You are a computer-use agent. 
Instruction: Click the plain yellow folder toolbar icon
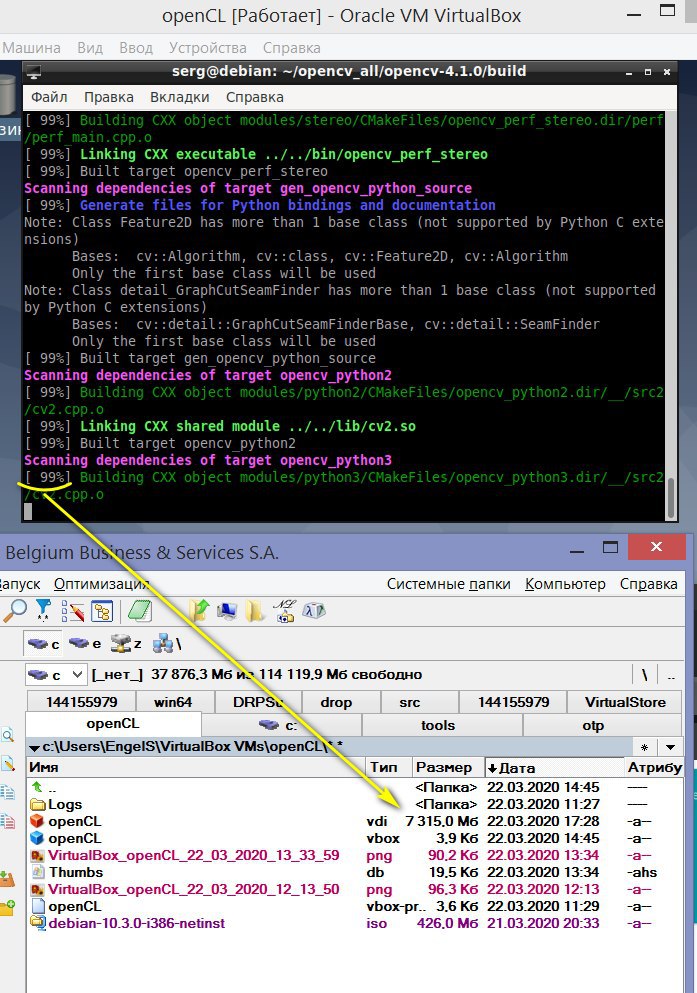pyautogui.click(x=255, y=611)
